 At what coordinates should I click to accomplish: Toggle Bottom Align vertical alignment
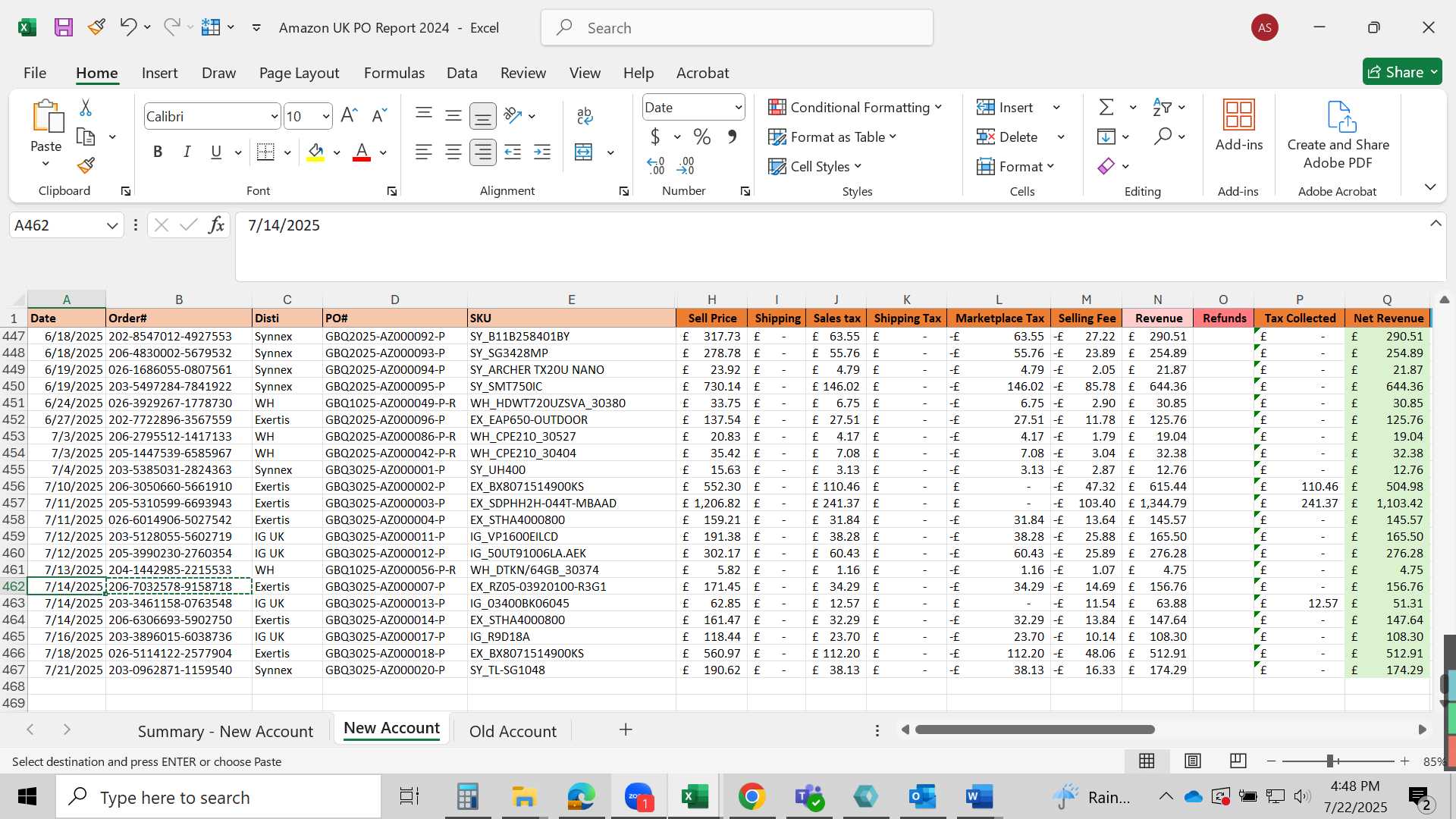(483, 116)
